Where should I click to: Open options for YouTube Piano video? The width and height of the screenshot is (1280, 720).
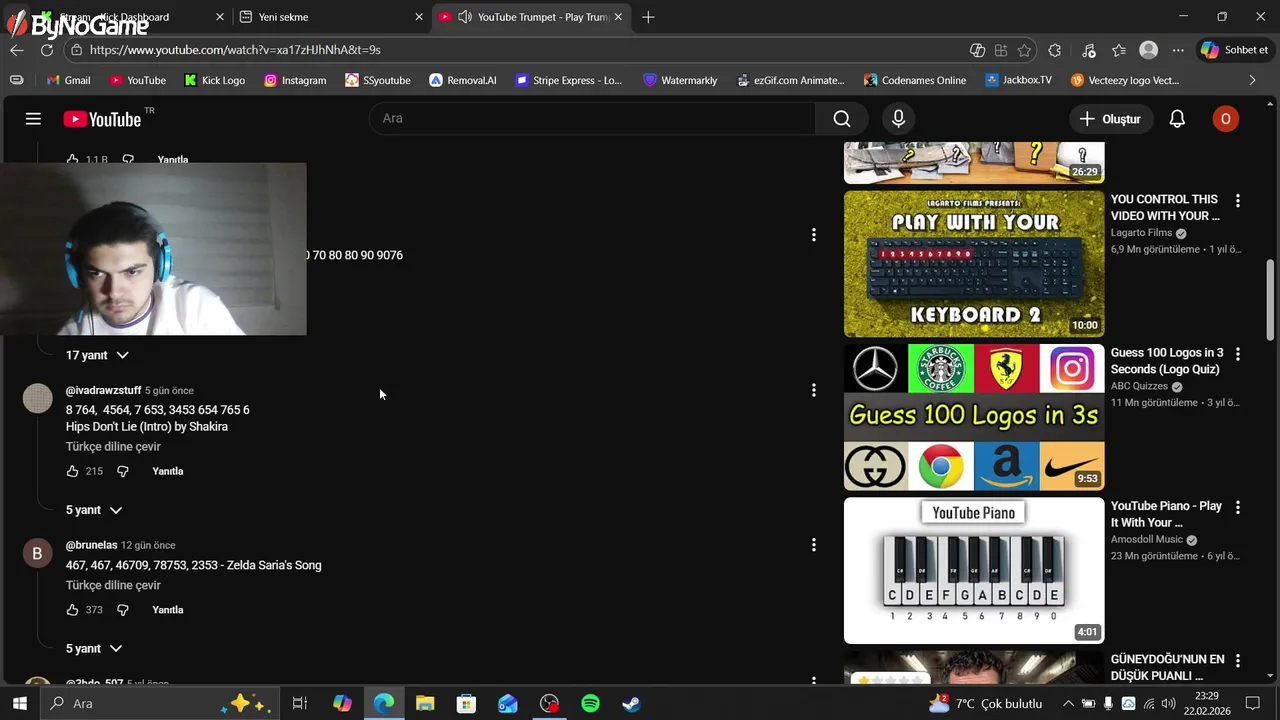[1237, 508]
